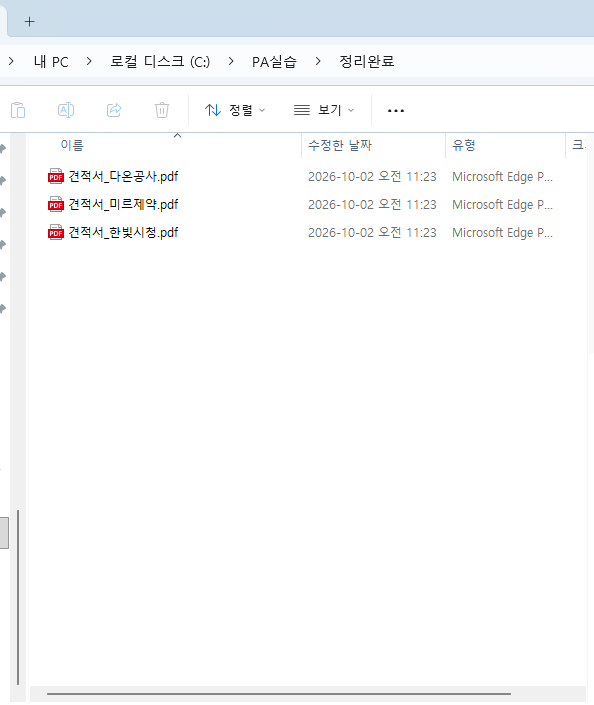
Task: Click the Paste clipboard icon
Action: point(18,110)
